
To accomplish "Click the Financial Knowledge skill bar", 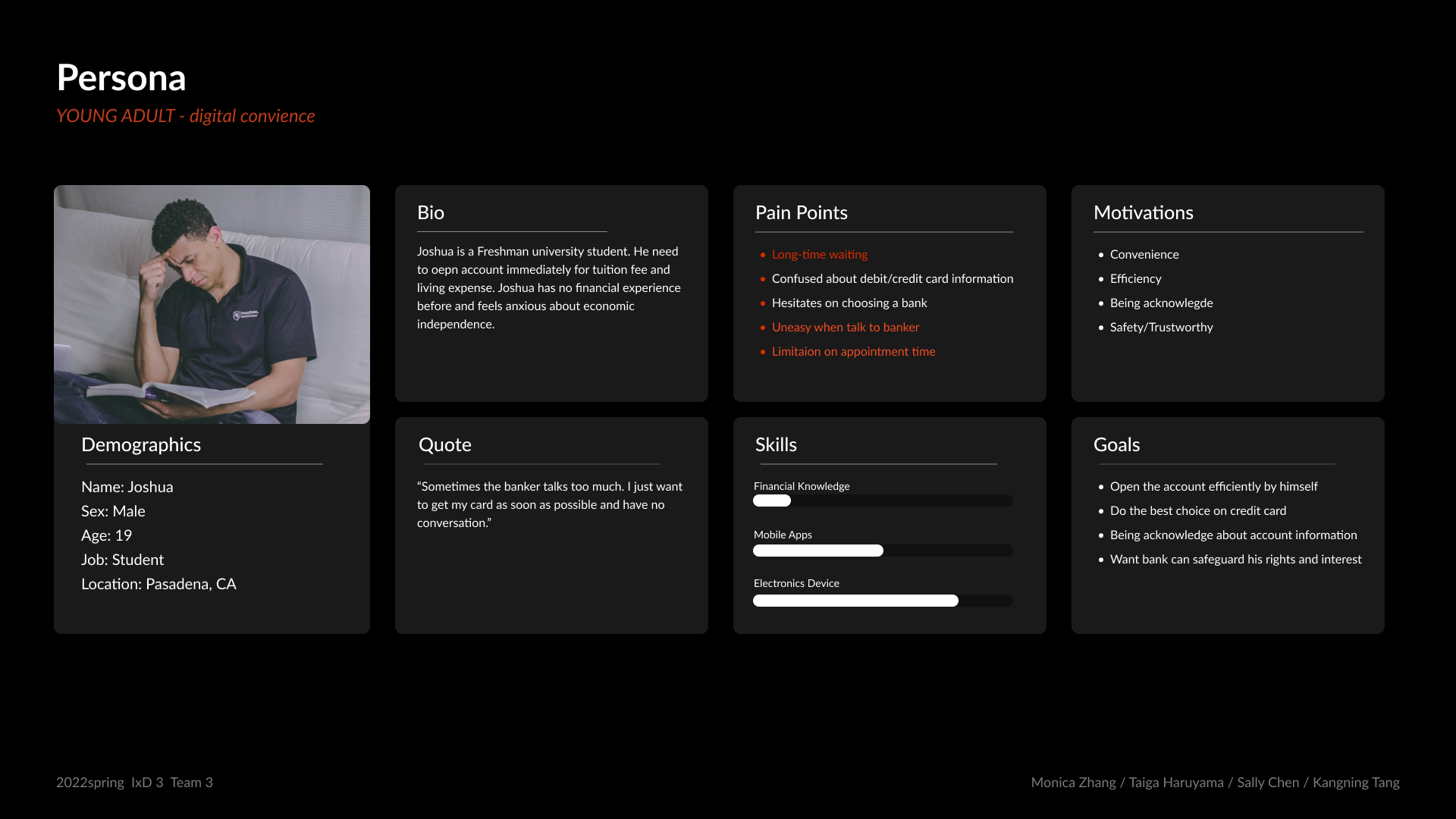I will (882, 500).
